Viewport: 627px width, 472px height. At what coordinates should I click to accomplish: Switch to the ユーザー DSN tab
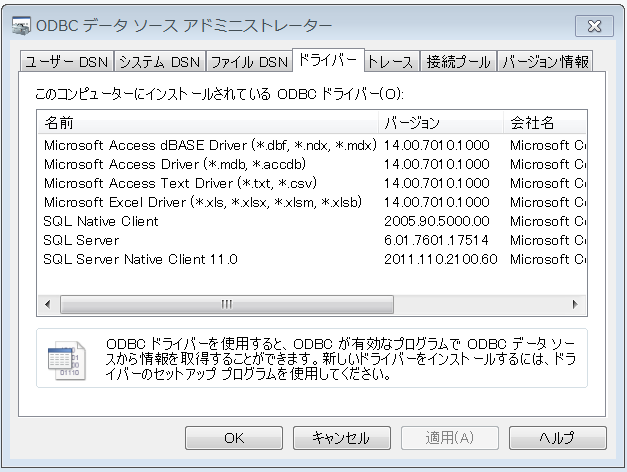tap(67, 62)
